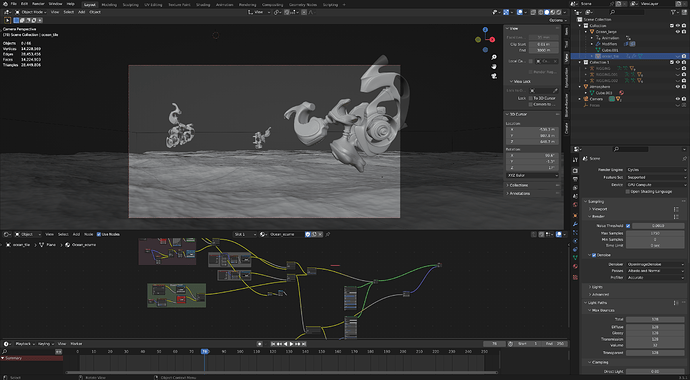Open the Scene properties tab icon

[575, 197]
